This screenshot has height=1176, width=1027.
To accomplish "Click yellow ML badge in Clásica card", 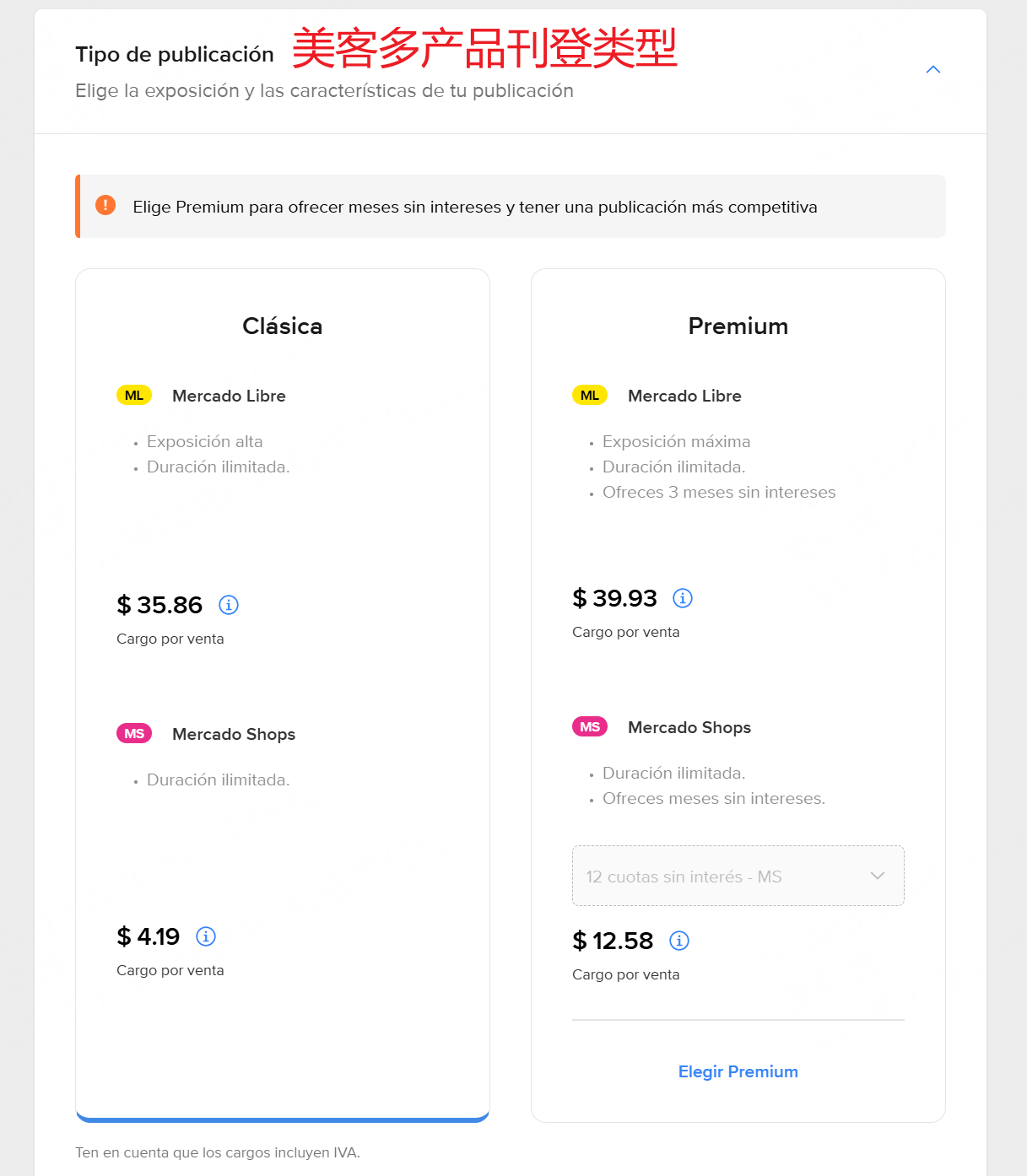I will pos(134,396).
